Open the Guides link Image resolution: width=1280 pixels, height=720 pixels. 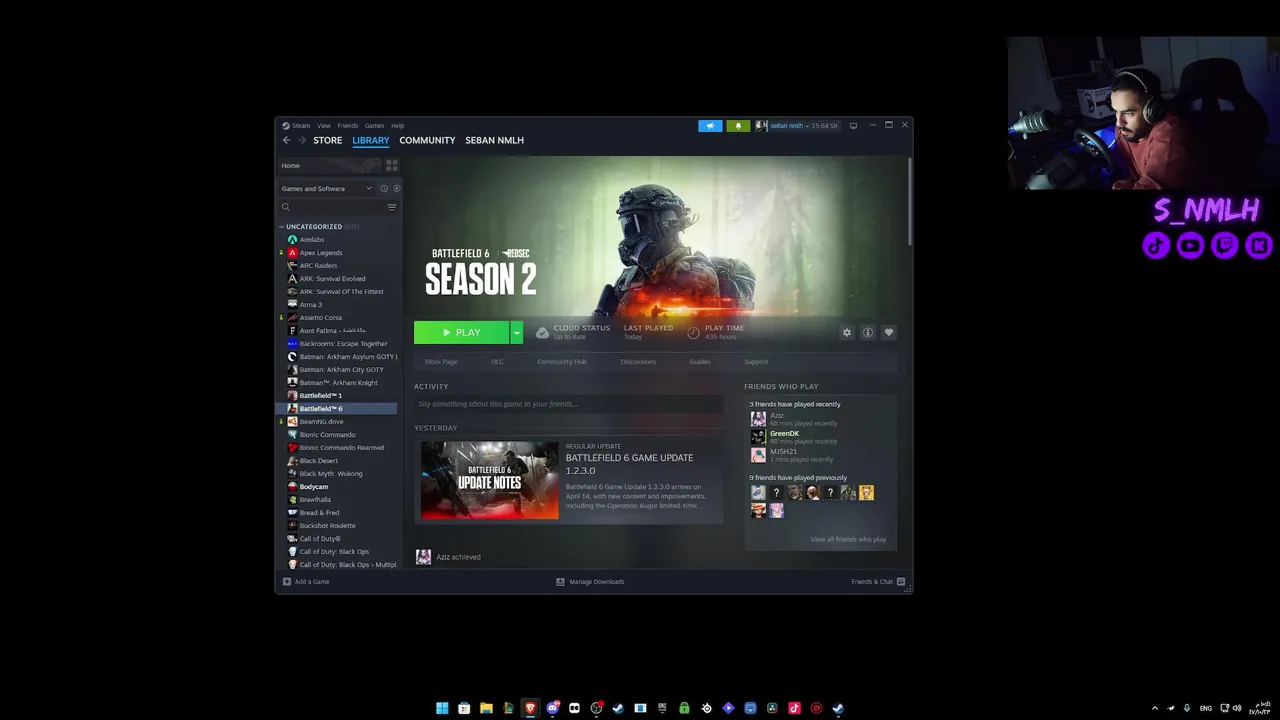700,362
